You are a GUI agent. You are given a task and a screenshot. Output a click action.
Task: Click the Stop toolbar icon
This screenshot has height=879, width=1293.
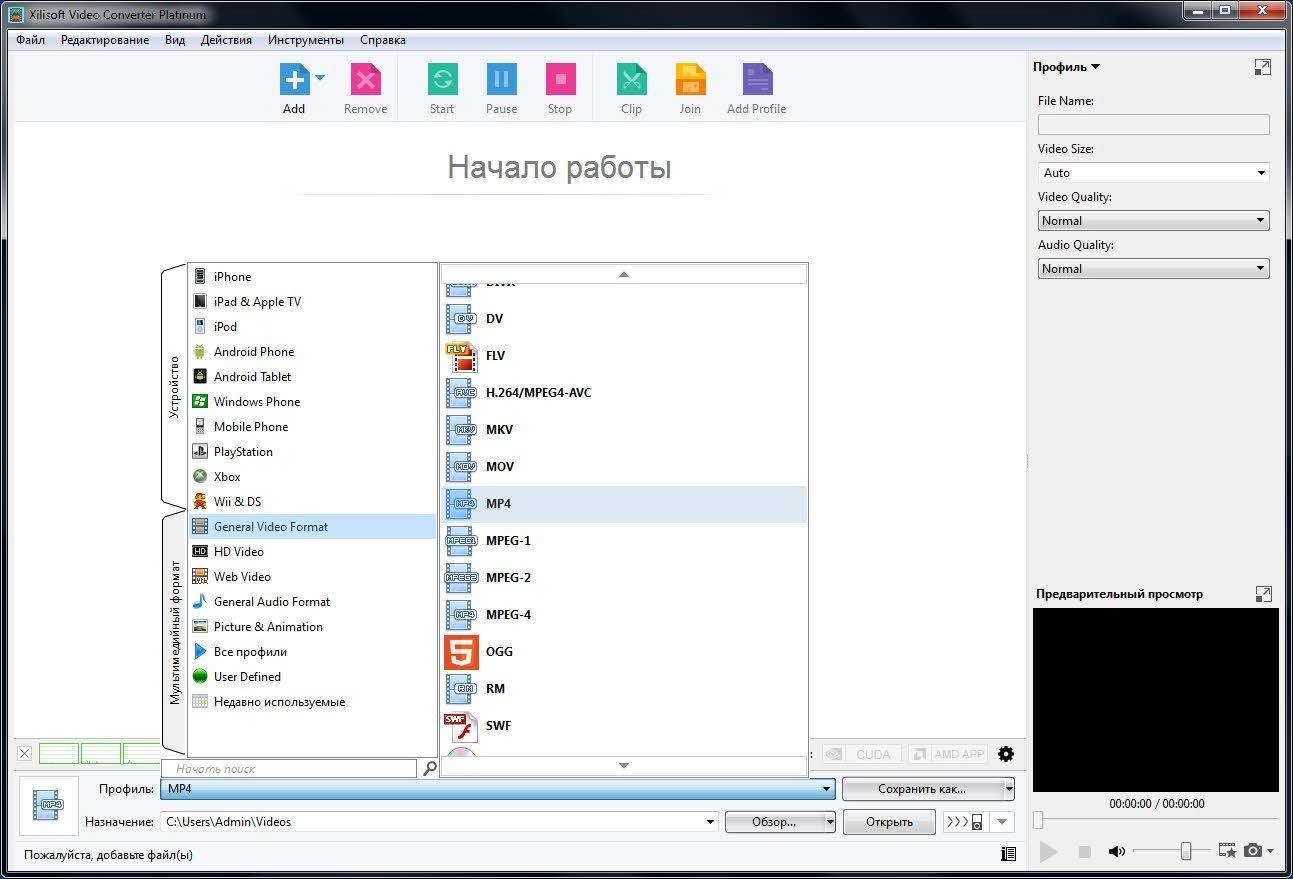[560, 80]
